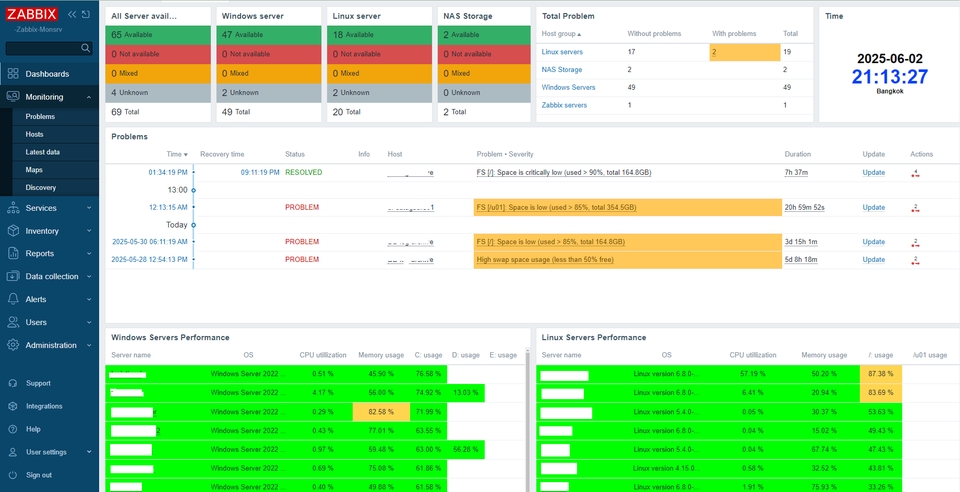Click Windows server '2 Unknown' gray bar

(269, 93)
